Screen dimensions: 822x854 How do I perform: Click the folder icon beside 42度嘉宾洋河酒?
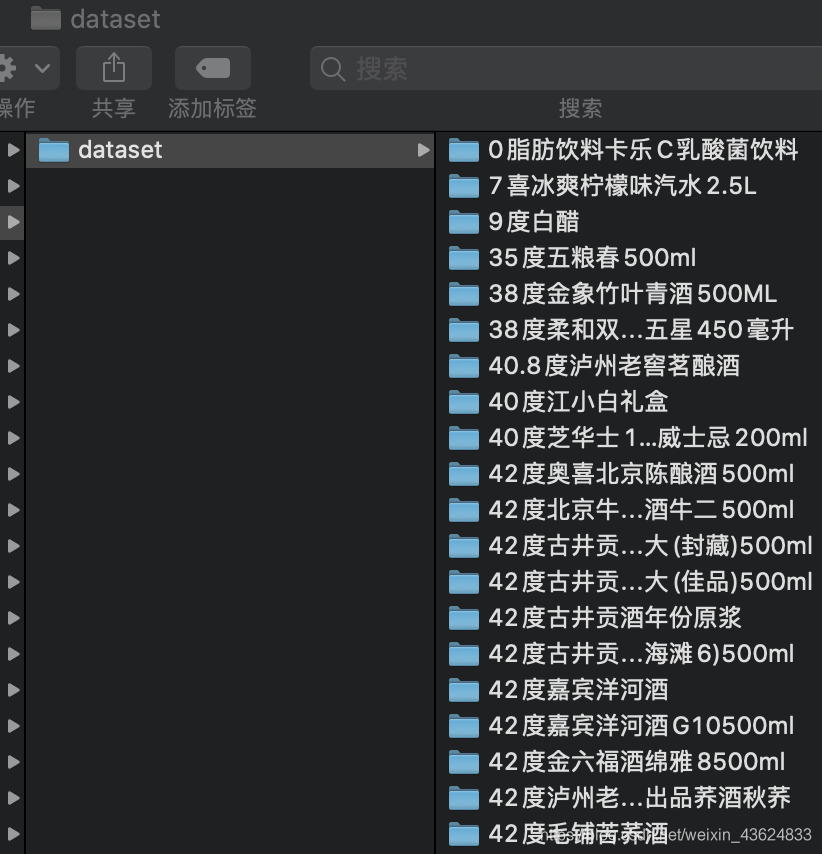click(464, 690)
